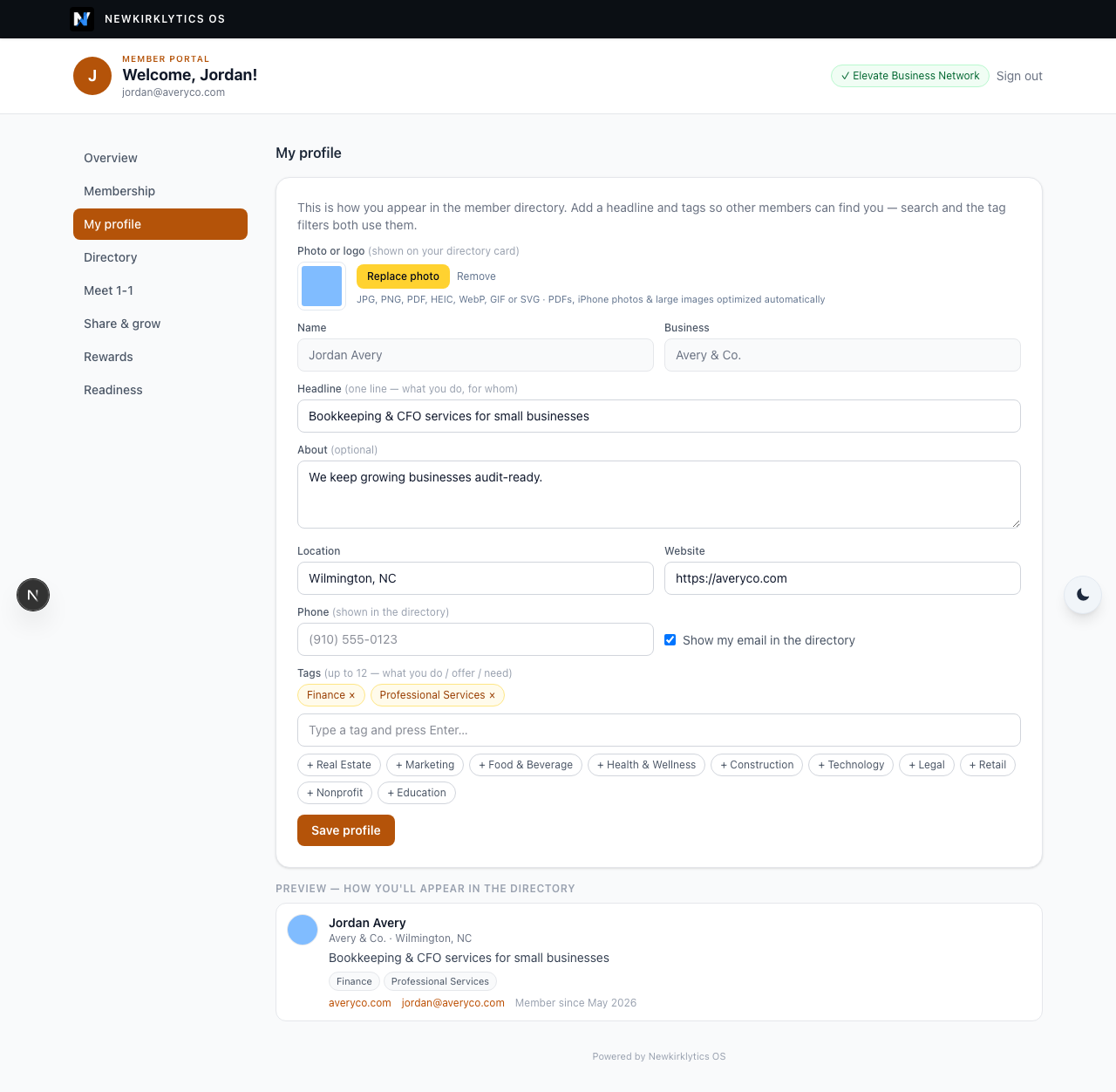Focus the Name field Jordan Avery
This screenshot has width=1116, height=1092.
(x=475, y=355)
